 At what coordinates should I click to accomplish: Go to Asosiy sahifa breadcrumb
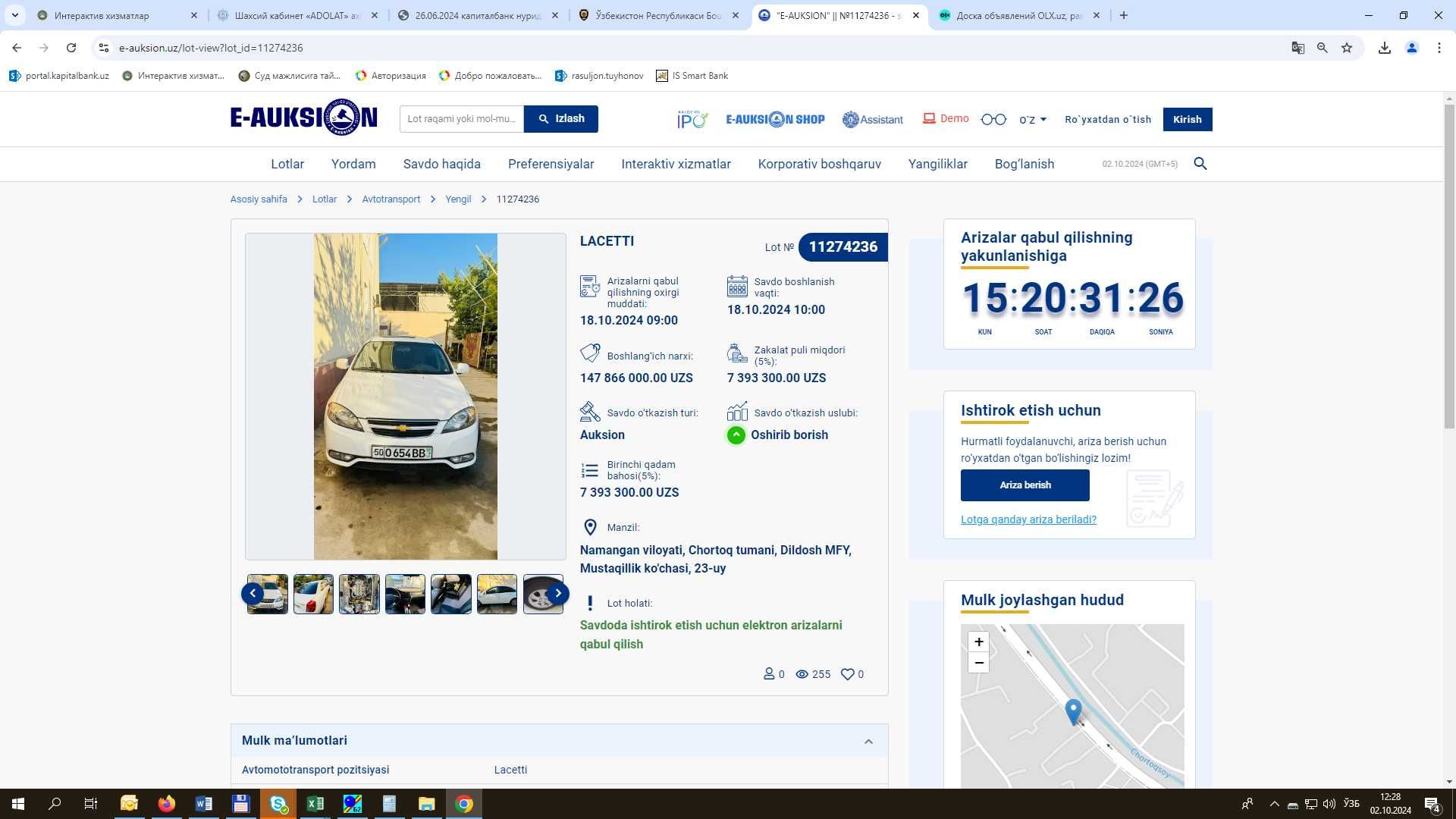(259, 199)
